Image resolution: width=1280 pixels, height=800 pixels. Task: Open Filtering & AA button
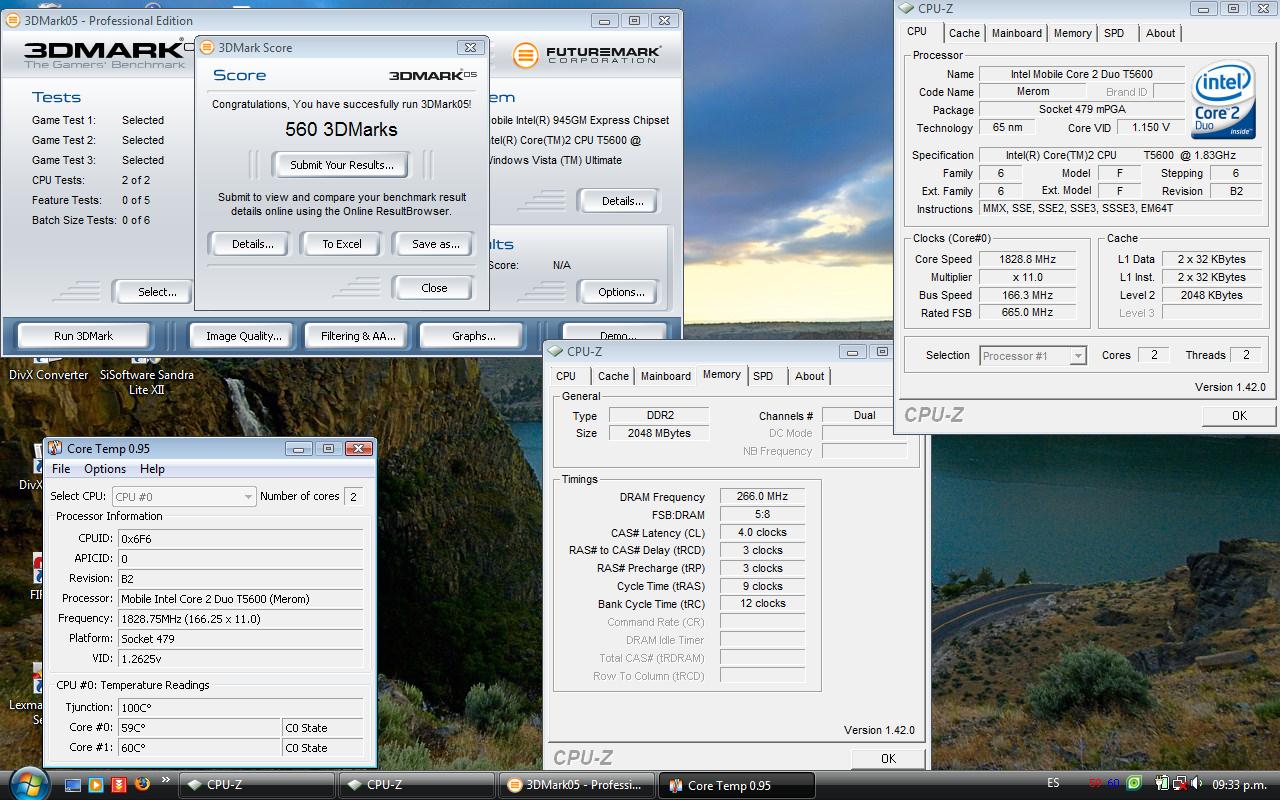[x=358, y=336]
